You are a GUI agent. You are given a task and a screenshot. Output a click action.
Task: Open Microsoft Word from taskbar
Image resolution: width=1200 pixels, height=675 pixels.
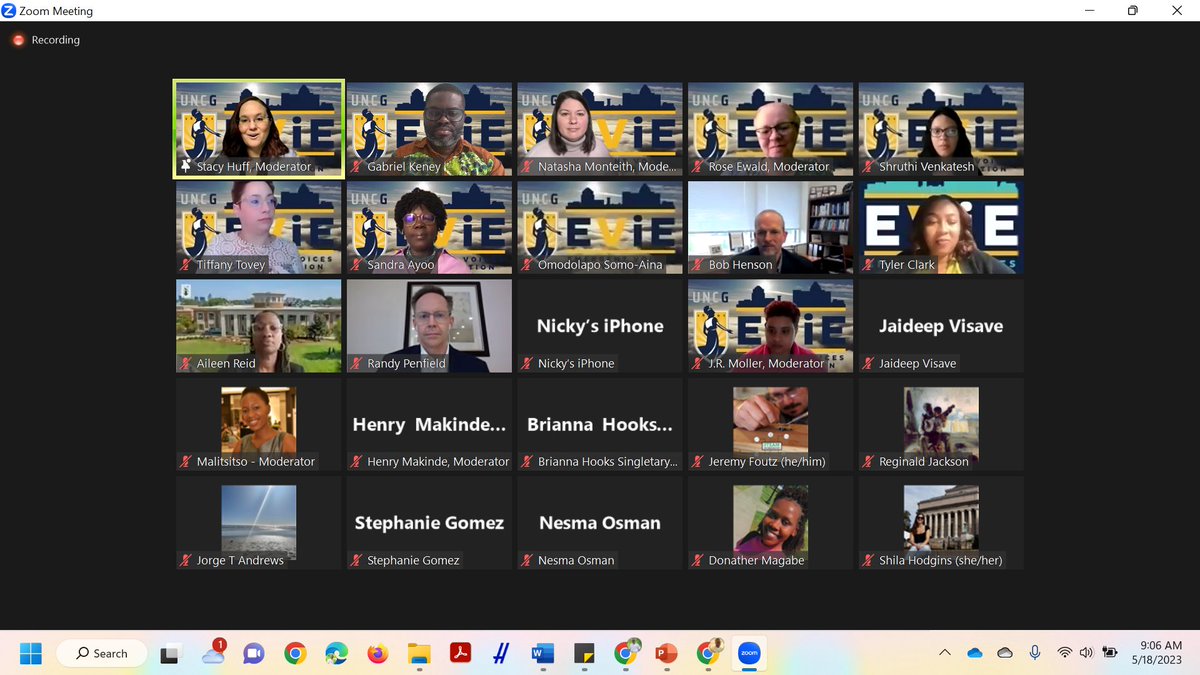pyautogui.click(x=542, y=654)
